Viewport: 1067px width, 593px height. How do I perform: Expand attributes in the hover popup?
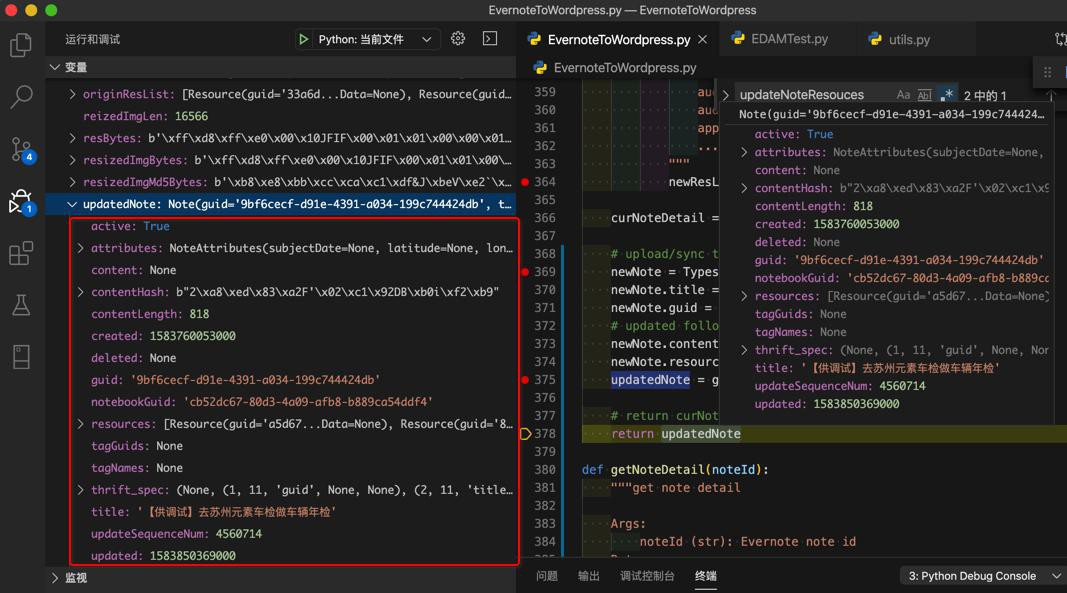pos(744,153)
